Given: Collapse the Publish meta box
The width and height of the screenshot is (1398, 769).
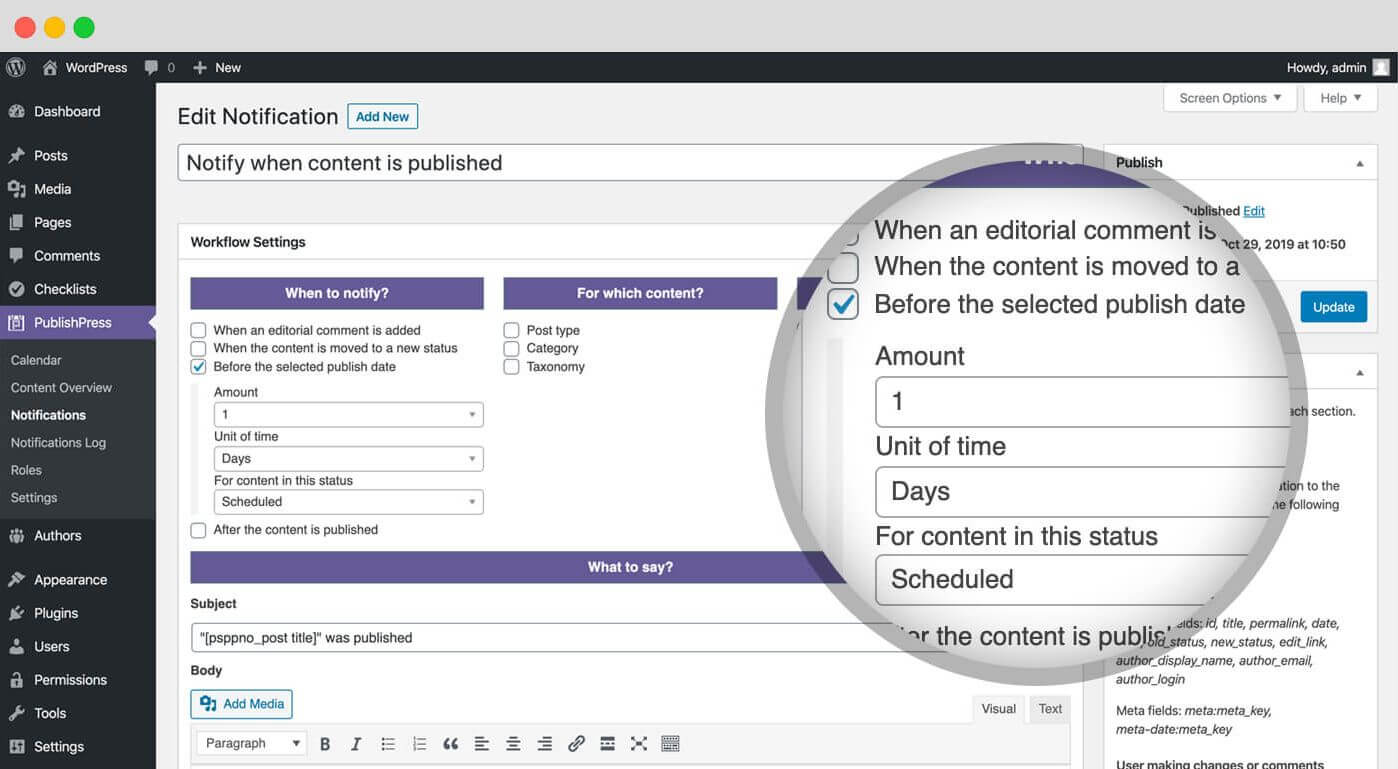Looking at the screenshot, I should [x=1359, y=163].
